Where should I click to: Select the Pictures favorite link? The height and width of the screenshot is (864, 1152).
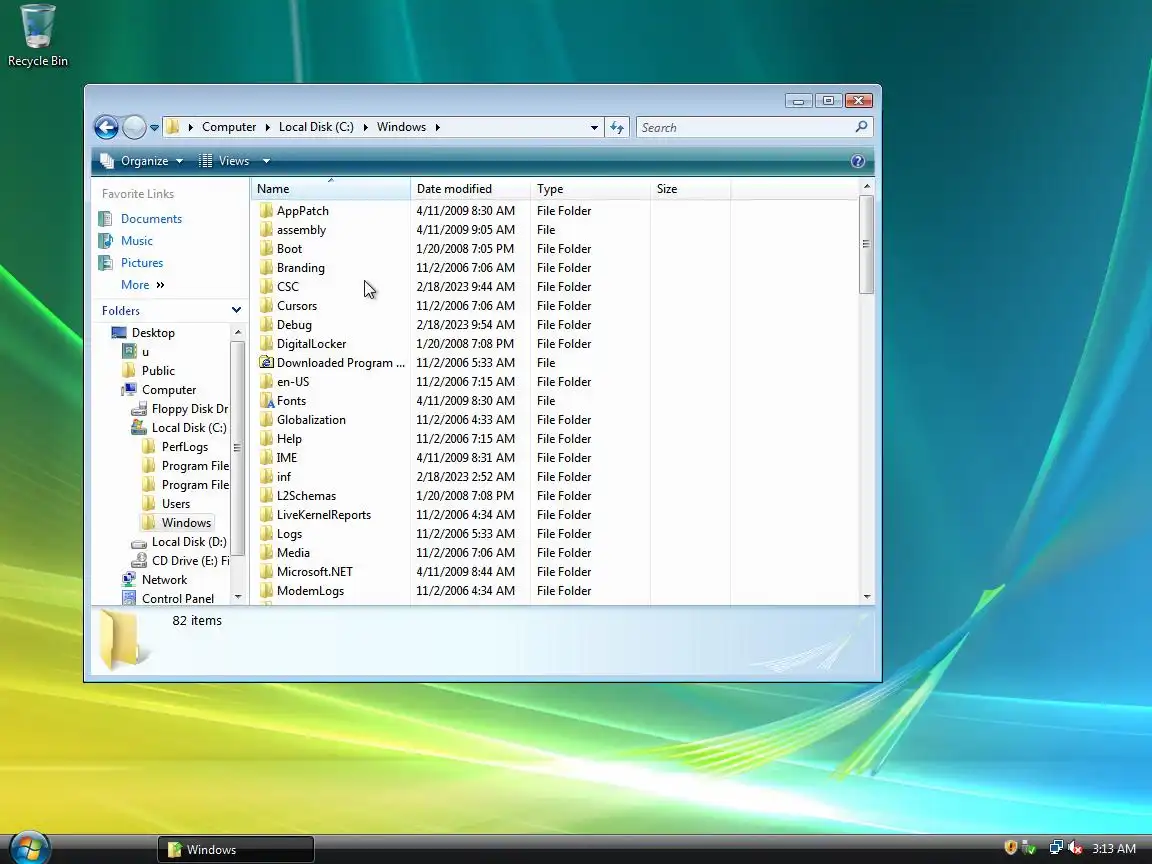(x=142, y=263)
